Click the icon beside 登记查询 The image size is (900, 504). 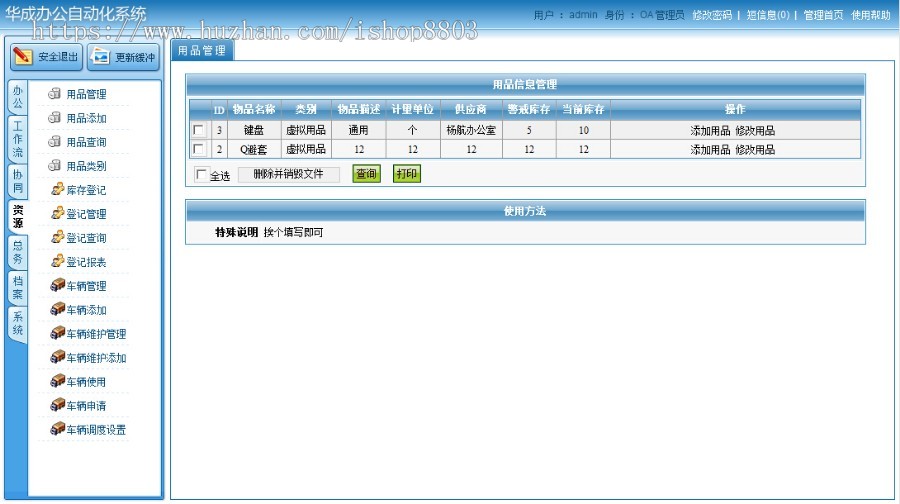pos(57,238)
